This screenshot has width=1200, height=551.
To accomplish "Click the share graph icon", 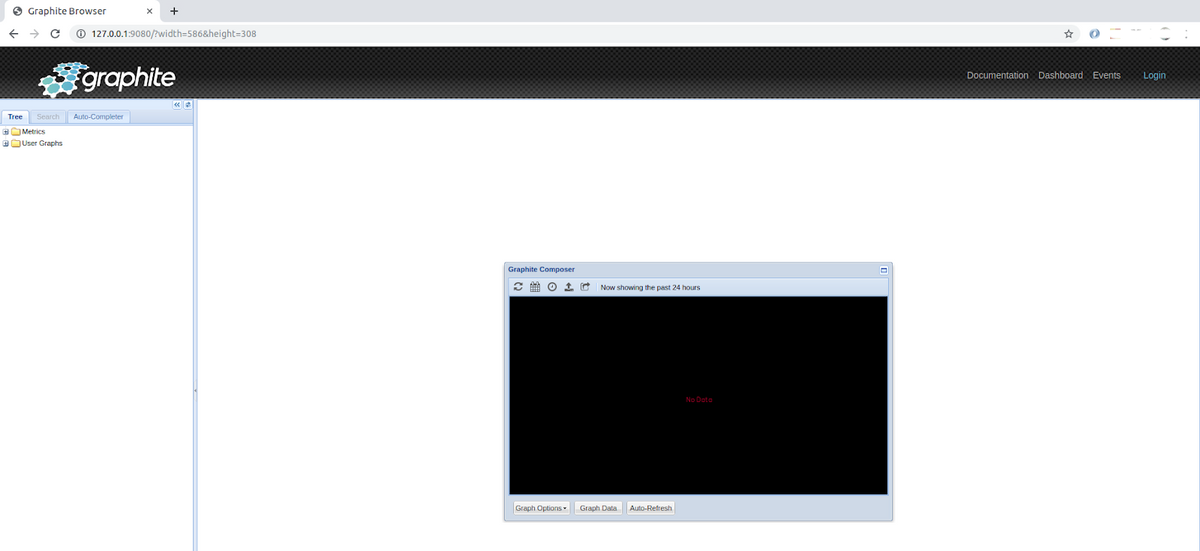I will 586,287.
